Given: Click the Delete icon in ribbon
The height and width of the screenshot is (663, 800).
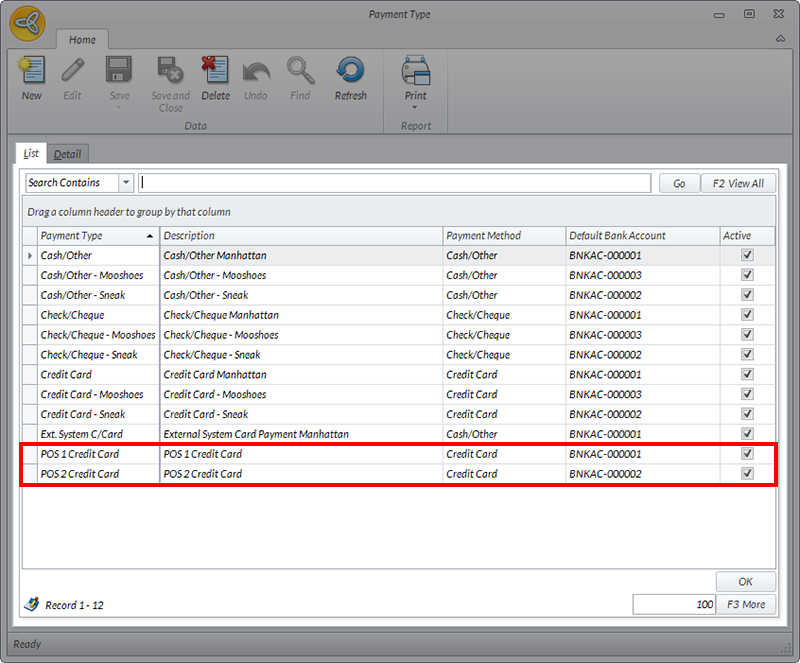Looking at the screenshot, I should tap(215, 71).
